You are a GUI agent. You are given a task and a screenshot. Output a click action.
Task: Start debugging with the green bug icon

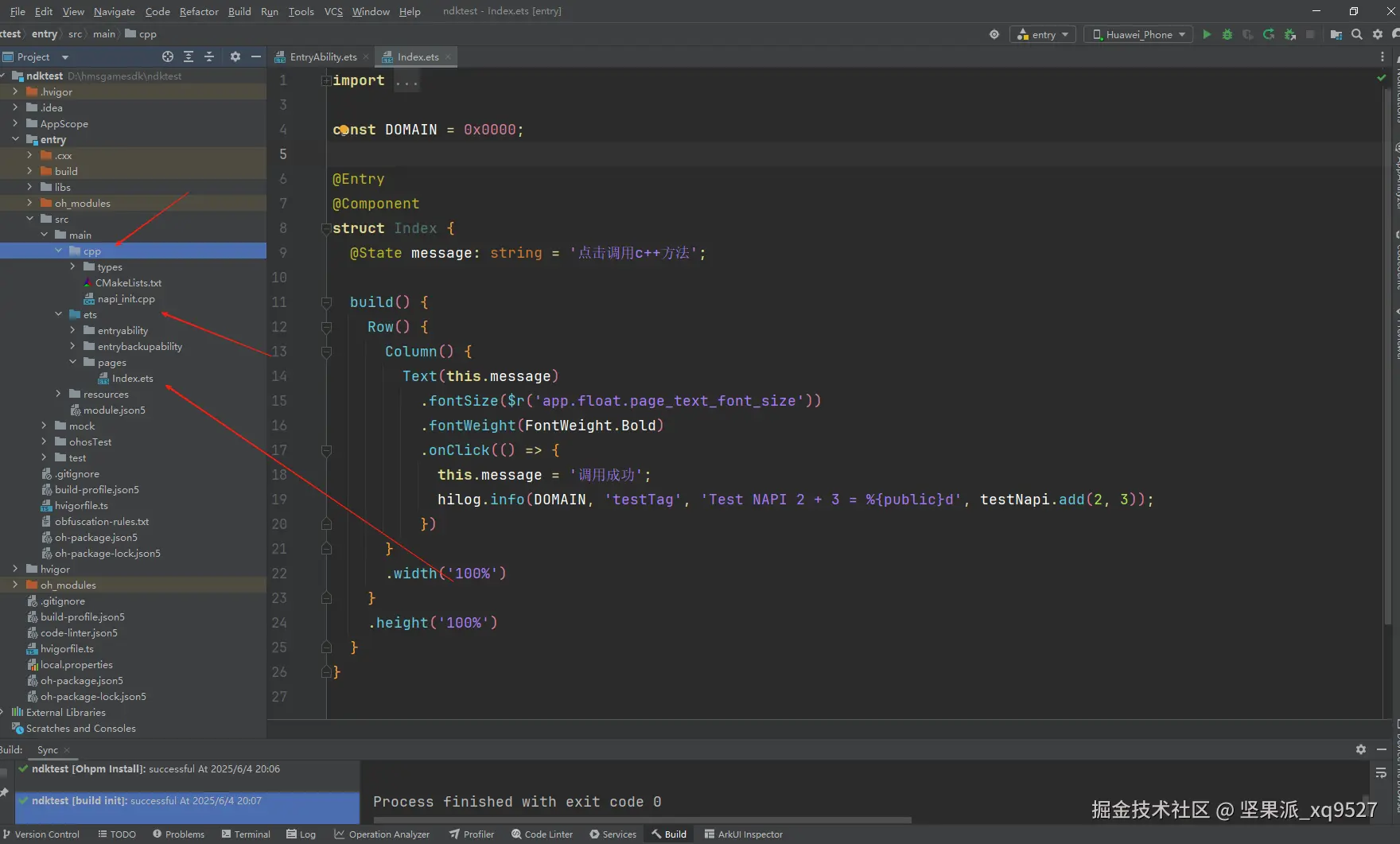coord(1227,34)
